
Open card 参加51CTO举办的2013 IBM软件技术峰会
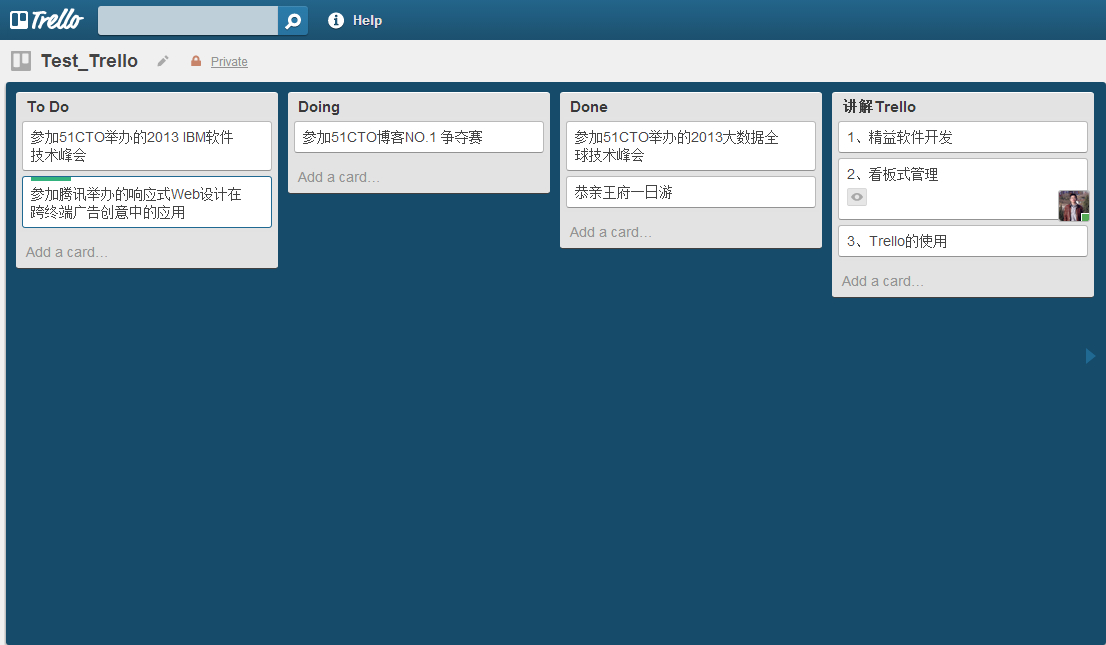pyautogui.click(x=147, y=146)
